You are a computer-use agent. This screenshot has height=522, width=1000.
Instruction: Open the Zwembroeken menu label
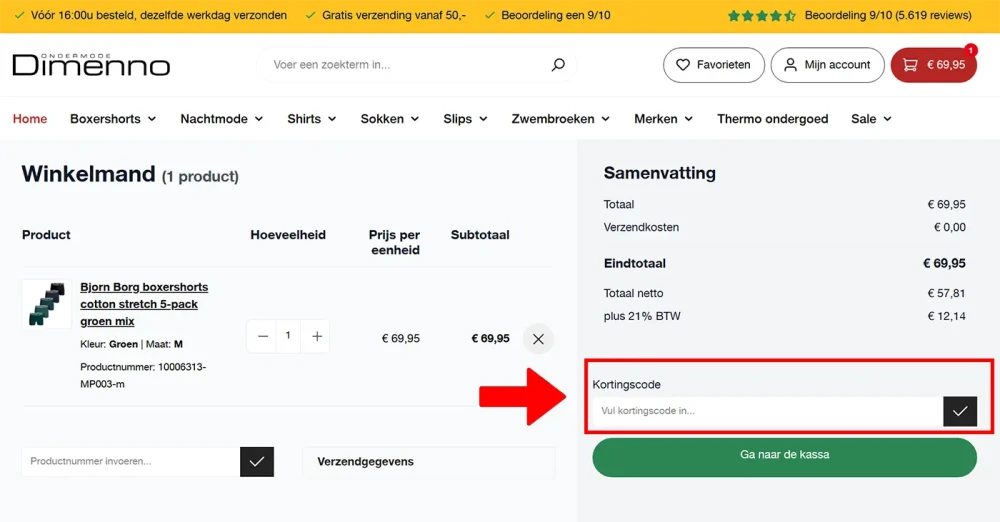click(553, 119)
